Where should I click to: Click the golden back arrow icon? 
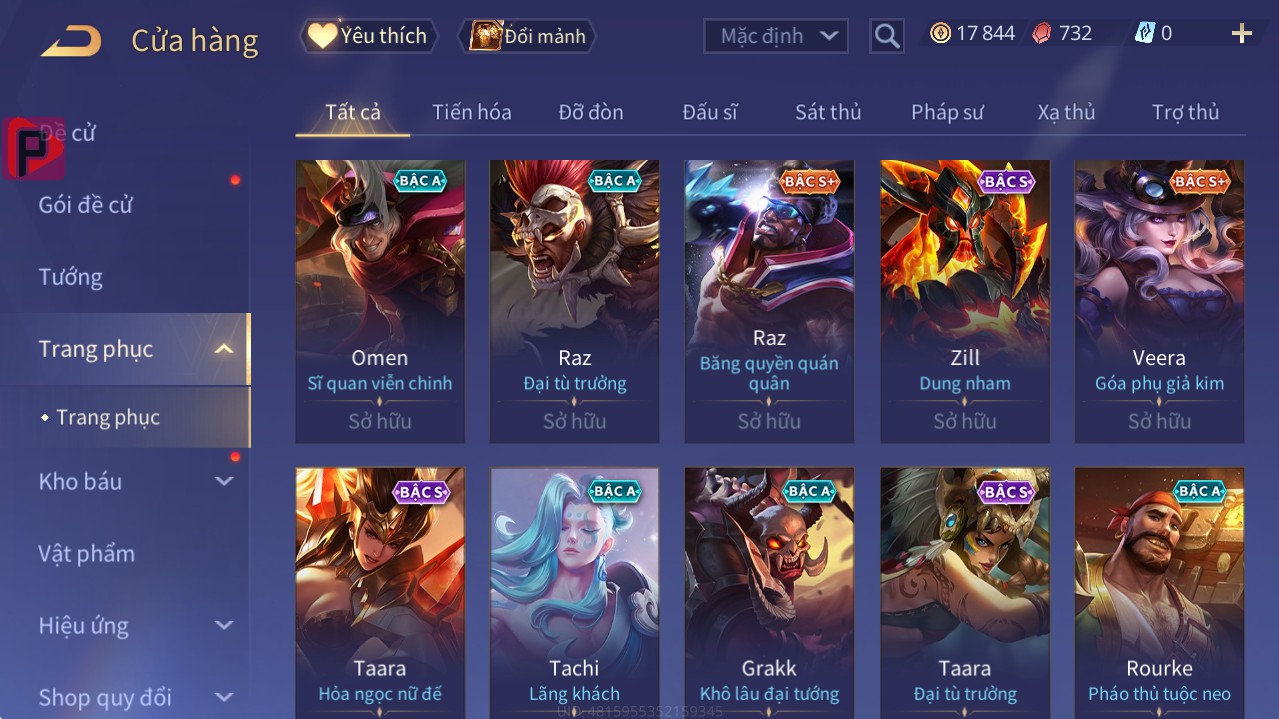point(71,41)
